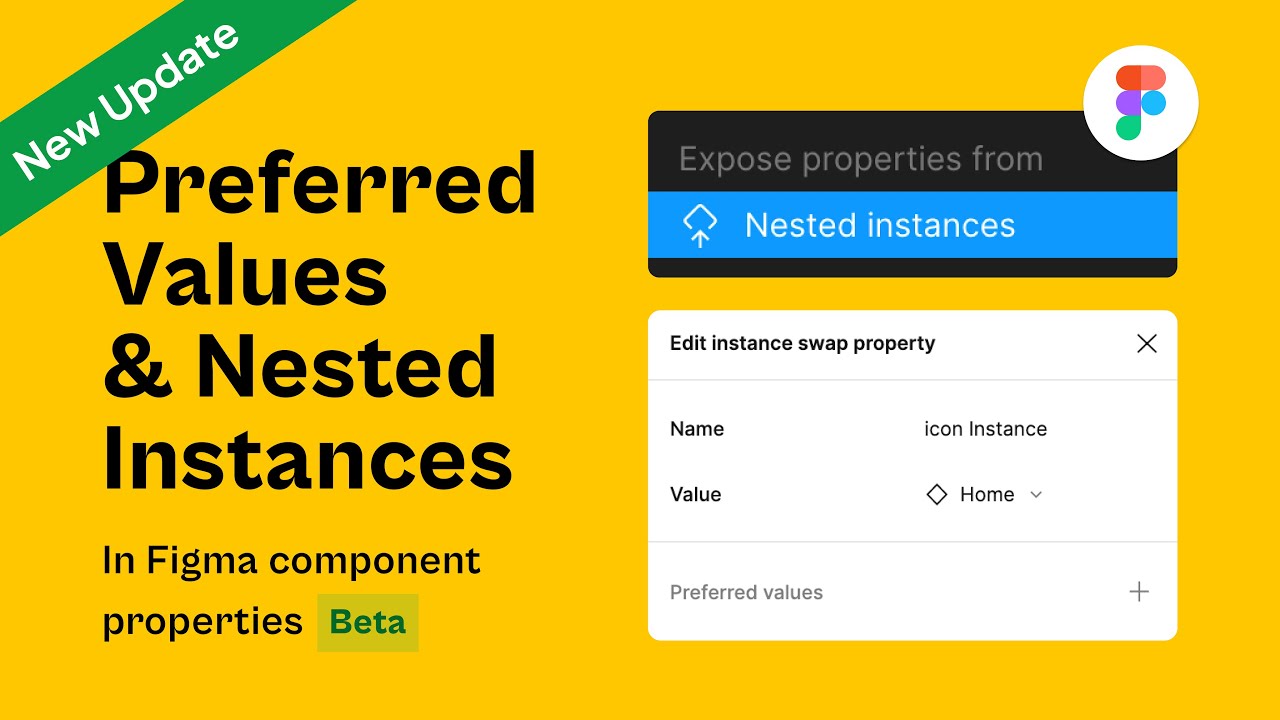Click the Name property label
The height and width of the screenshot is (720, 1280).
pyautogui.click(x=697, y=429)
